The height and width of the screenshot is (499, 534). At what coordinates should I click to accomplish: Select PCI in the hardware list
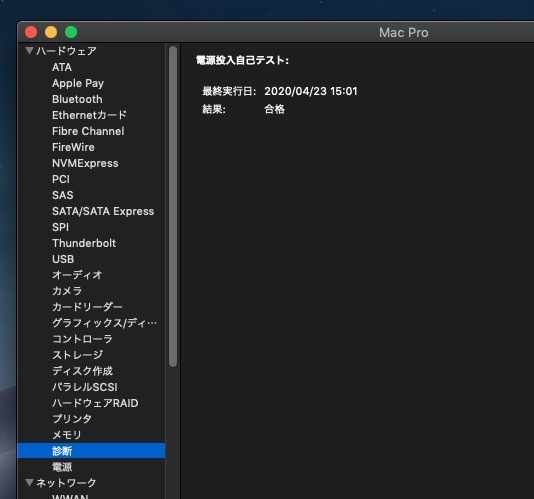61,179
